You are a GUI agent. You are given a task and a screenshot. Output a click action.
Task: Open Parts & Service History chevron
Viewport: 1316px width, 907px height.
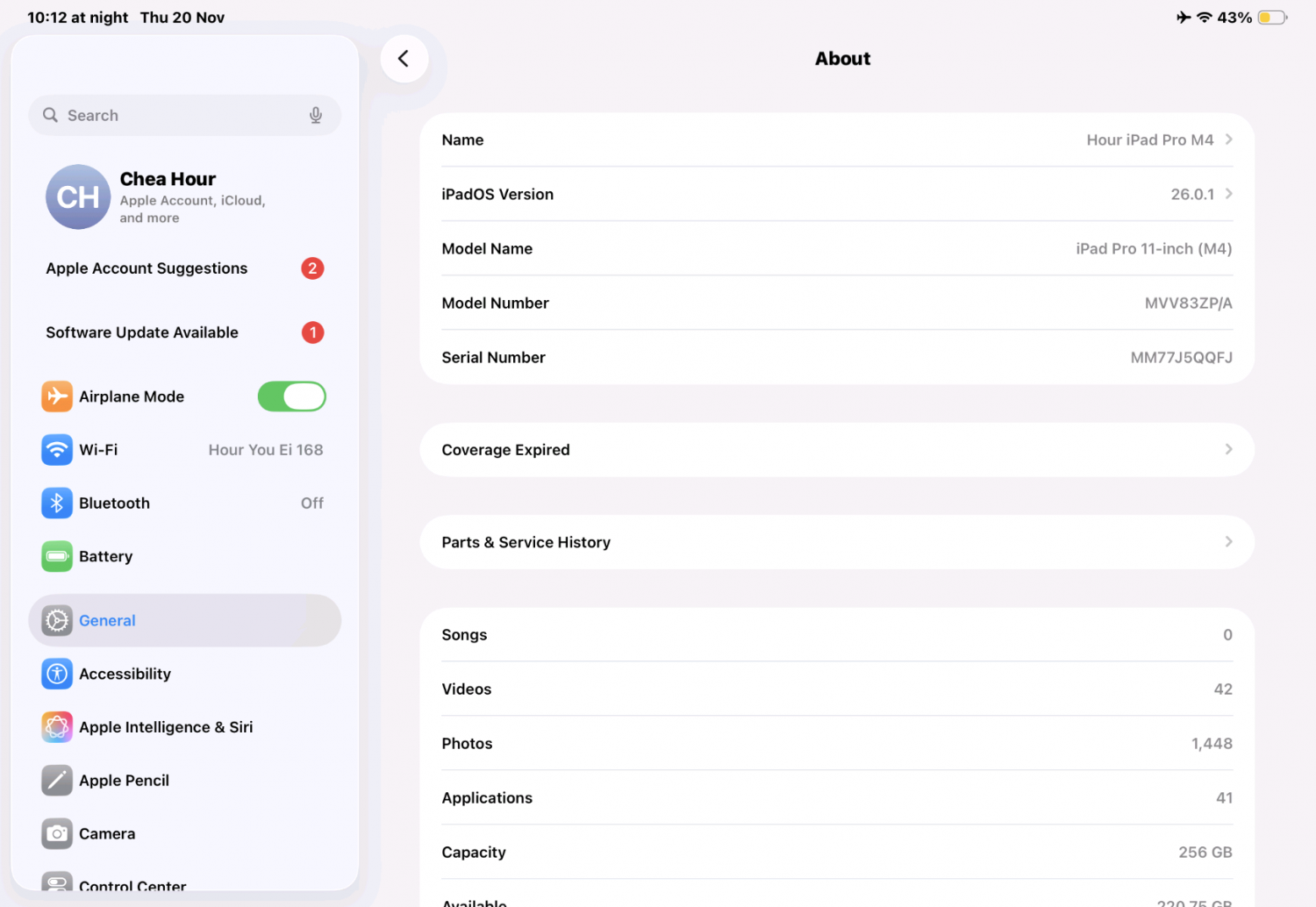tap(1228, 542)
